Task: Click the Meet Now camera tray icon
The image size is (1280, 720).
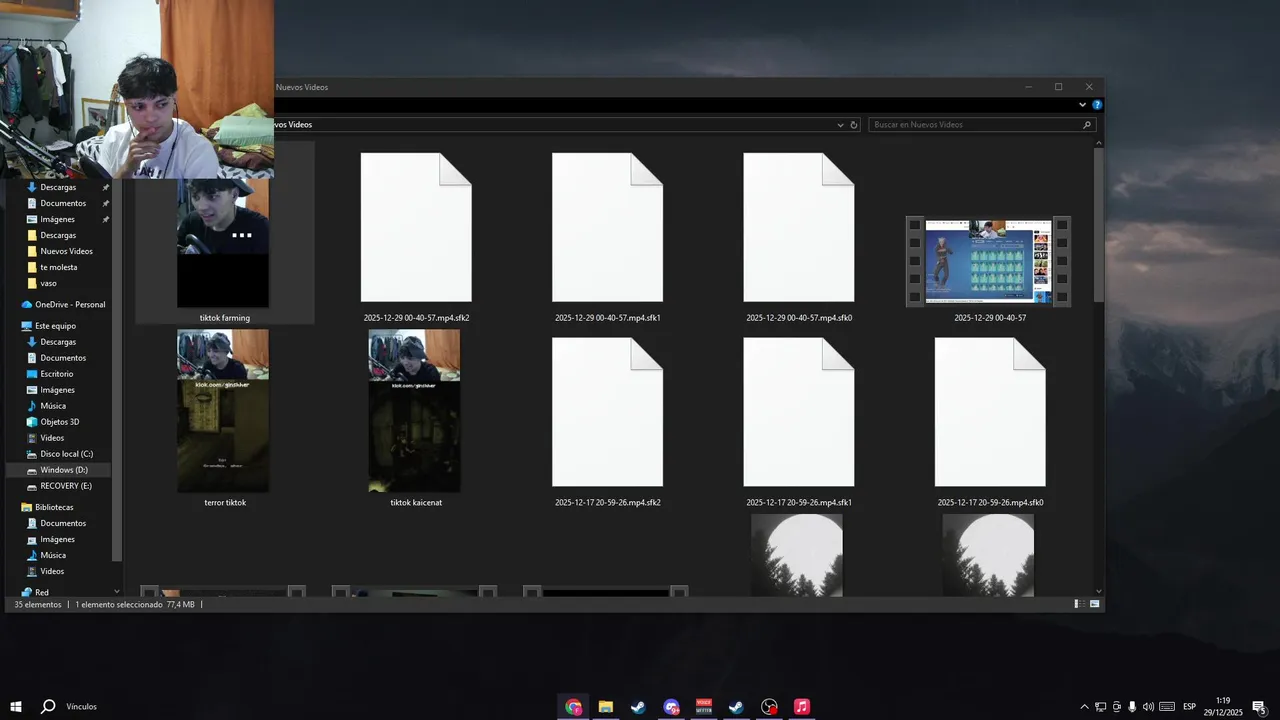Action: point(1116,707)
